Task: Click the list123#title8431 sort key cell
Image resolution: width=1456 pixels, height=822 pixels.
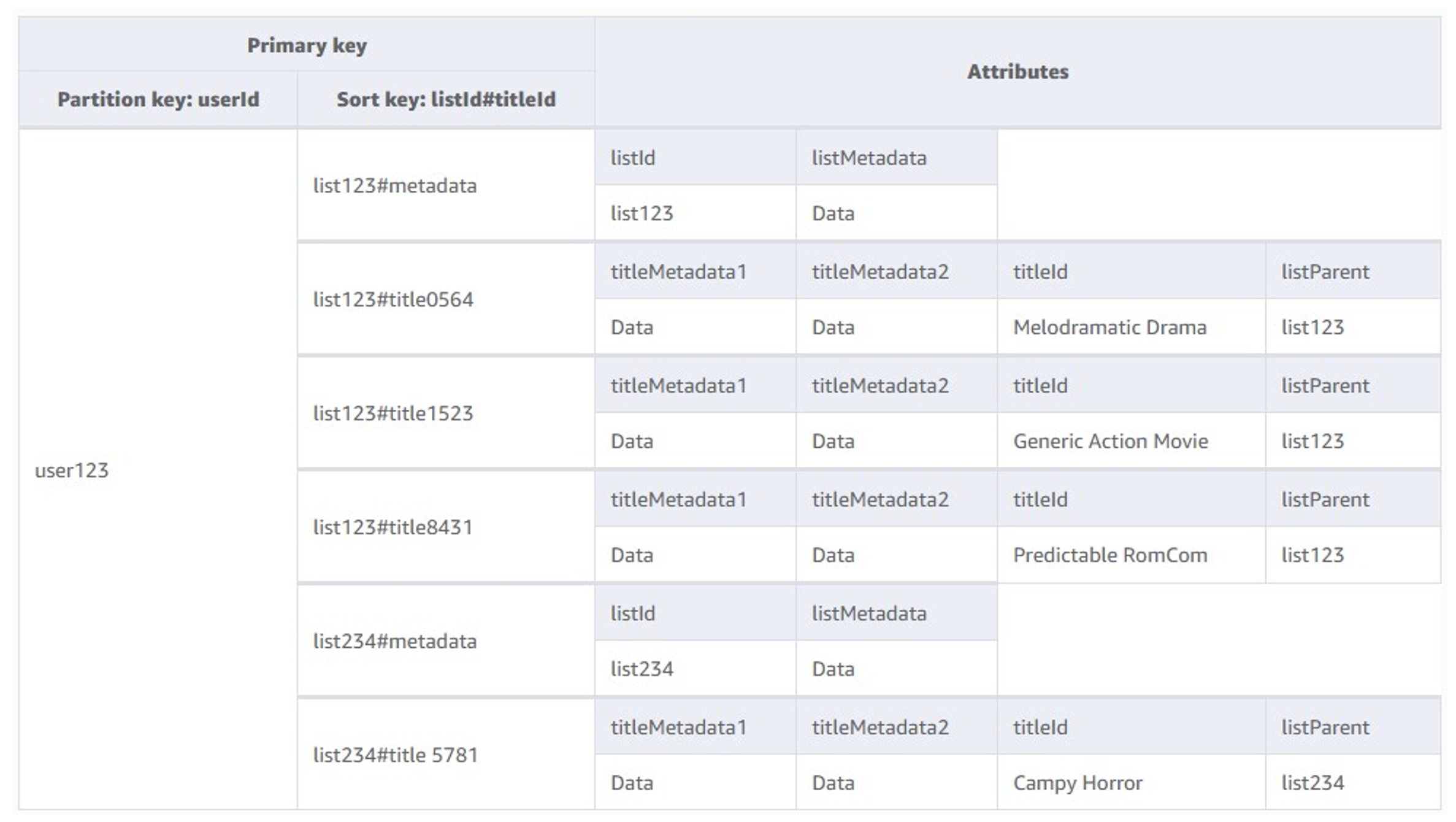Action: [x=393, y=527]
